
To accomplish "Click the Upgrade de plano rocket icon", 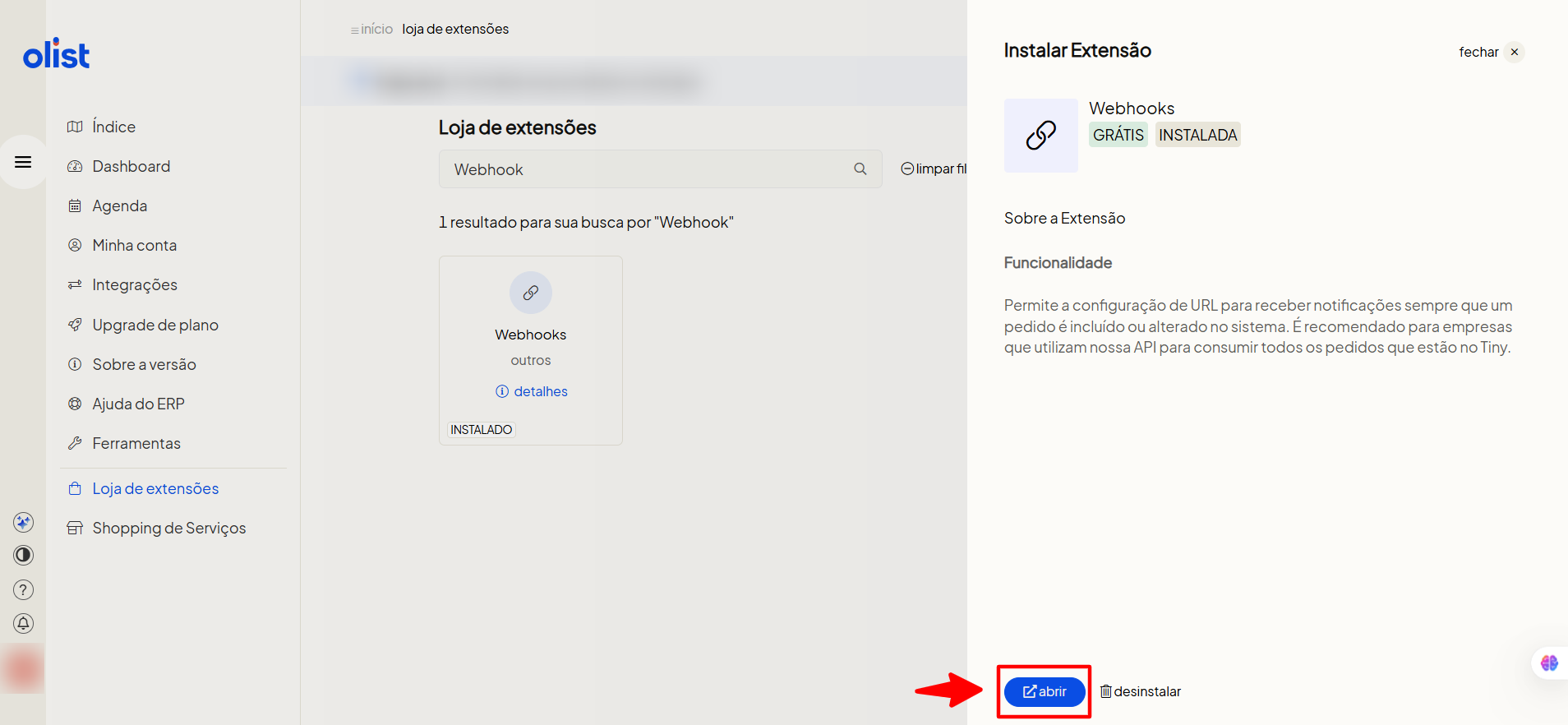I will pos(75,325).
